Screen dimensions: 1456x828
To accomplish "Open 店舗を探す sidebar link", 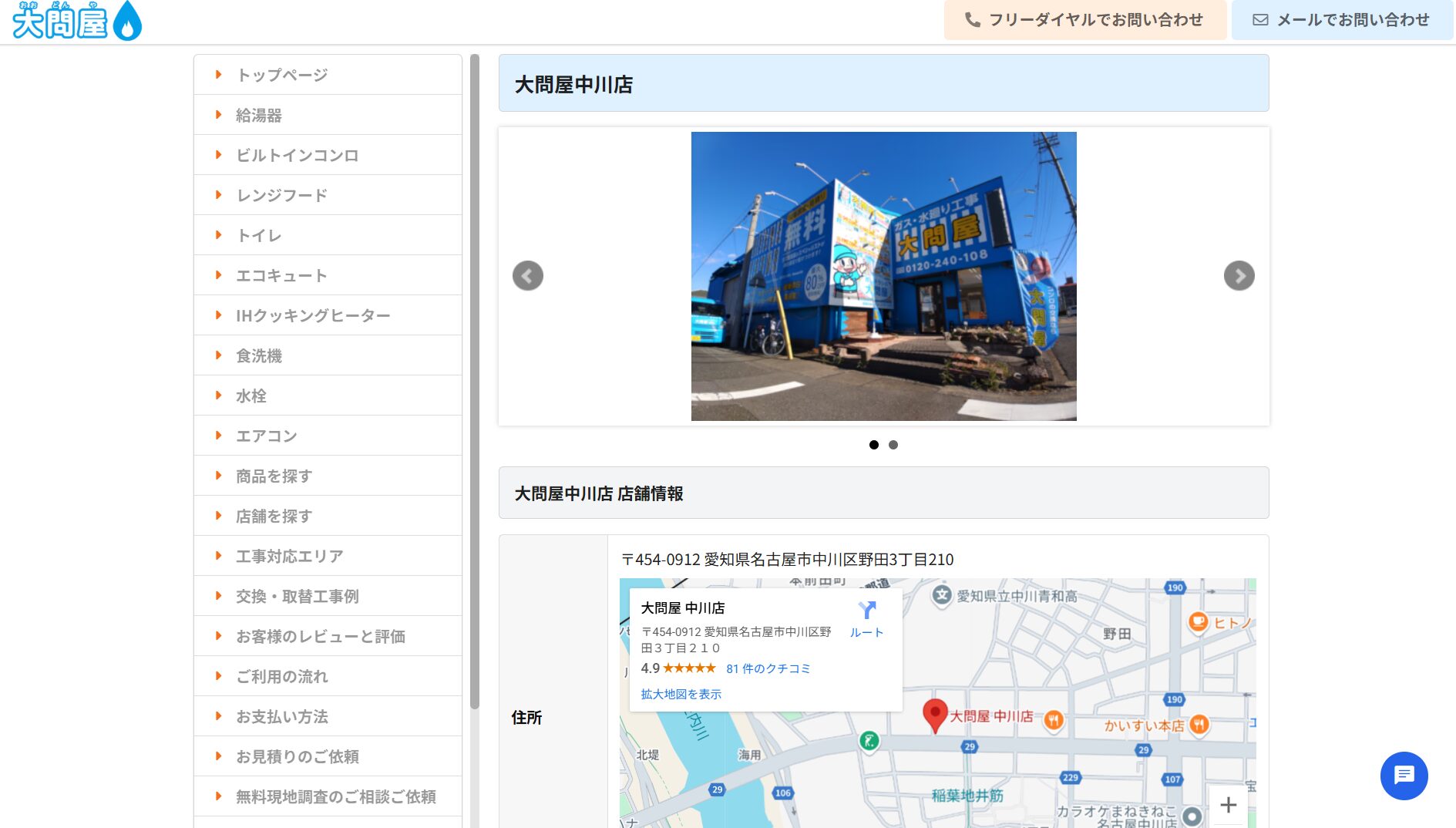I will point(328,516).
